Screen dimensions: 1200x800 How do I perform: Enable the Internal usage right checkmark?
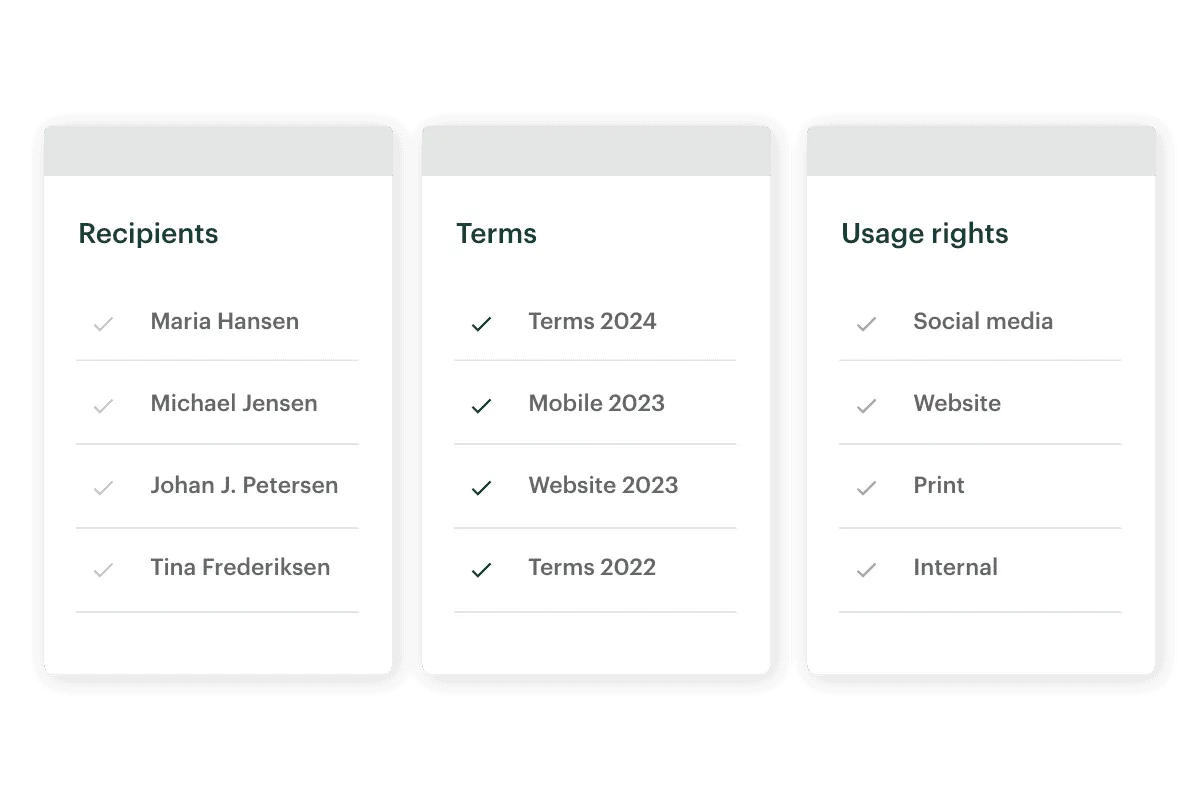(x=867, y=570)
